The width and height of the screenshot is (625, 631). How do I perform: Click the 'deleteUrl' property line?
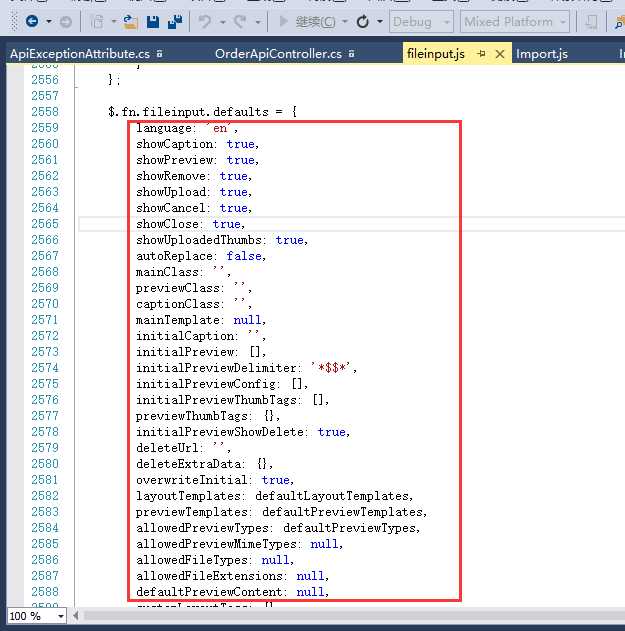tap(183, 448)
